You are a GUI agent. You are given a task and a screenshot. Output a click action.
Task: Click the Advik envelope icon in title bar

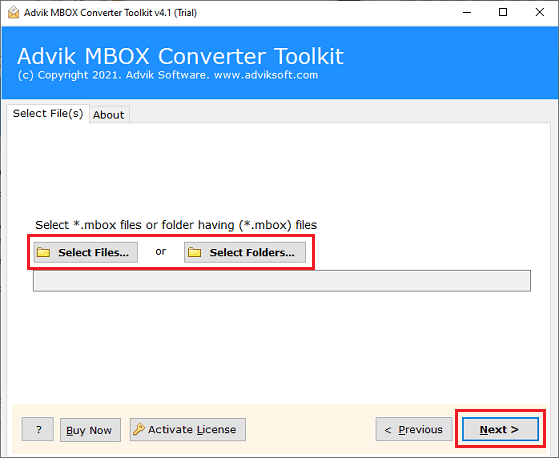[x=14, y=12]
